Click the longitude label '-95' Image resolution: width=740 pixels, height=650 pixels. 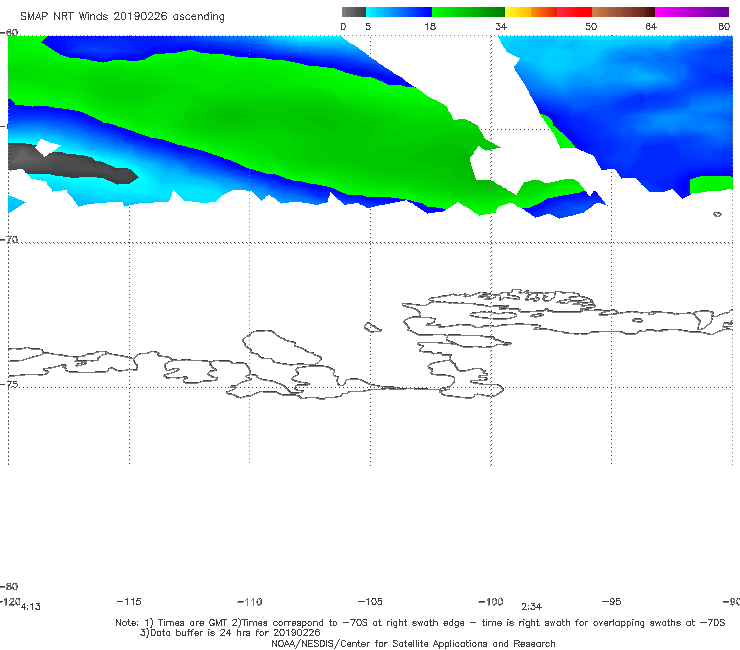611,601
